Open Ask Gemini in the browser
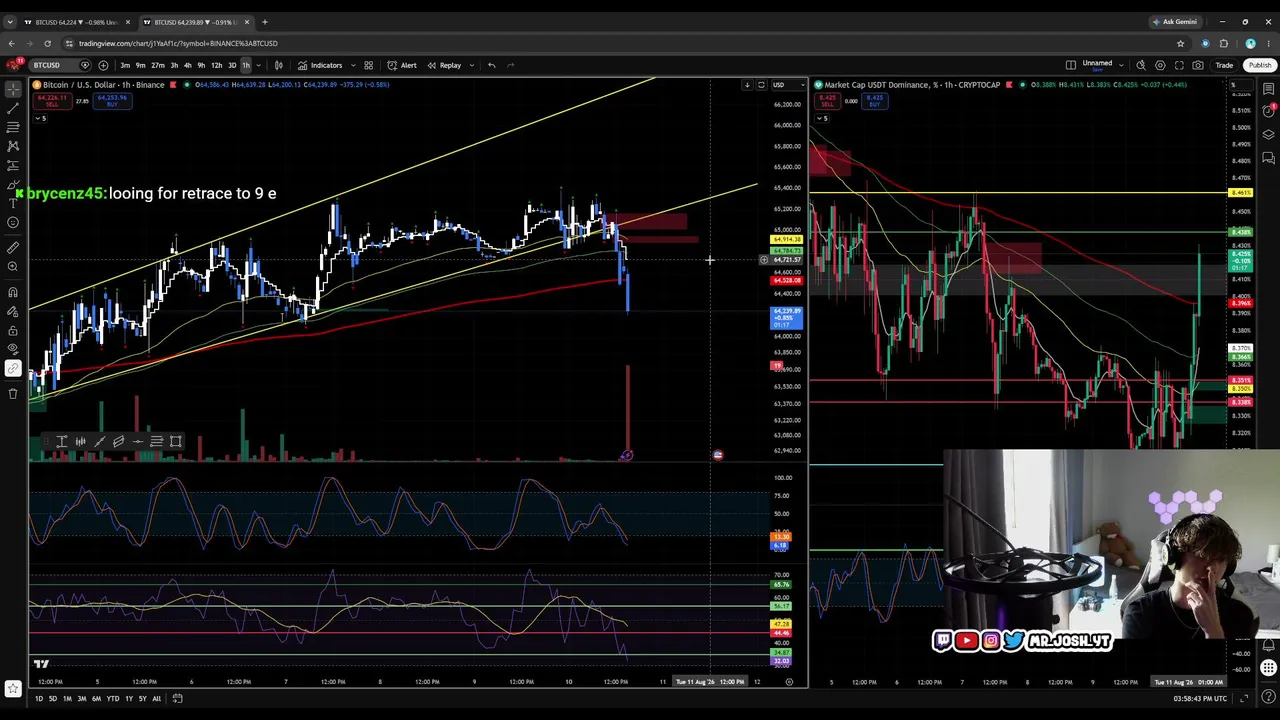This screenshot has width=1280, height=720. tap(1175, 21)
